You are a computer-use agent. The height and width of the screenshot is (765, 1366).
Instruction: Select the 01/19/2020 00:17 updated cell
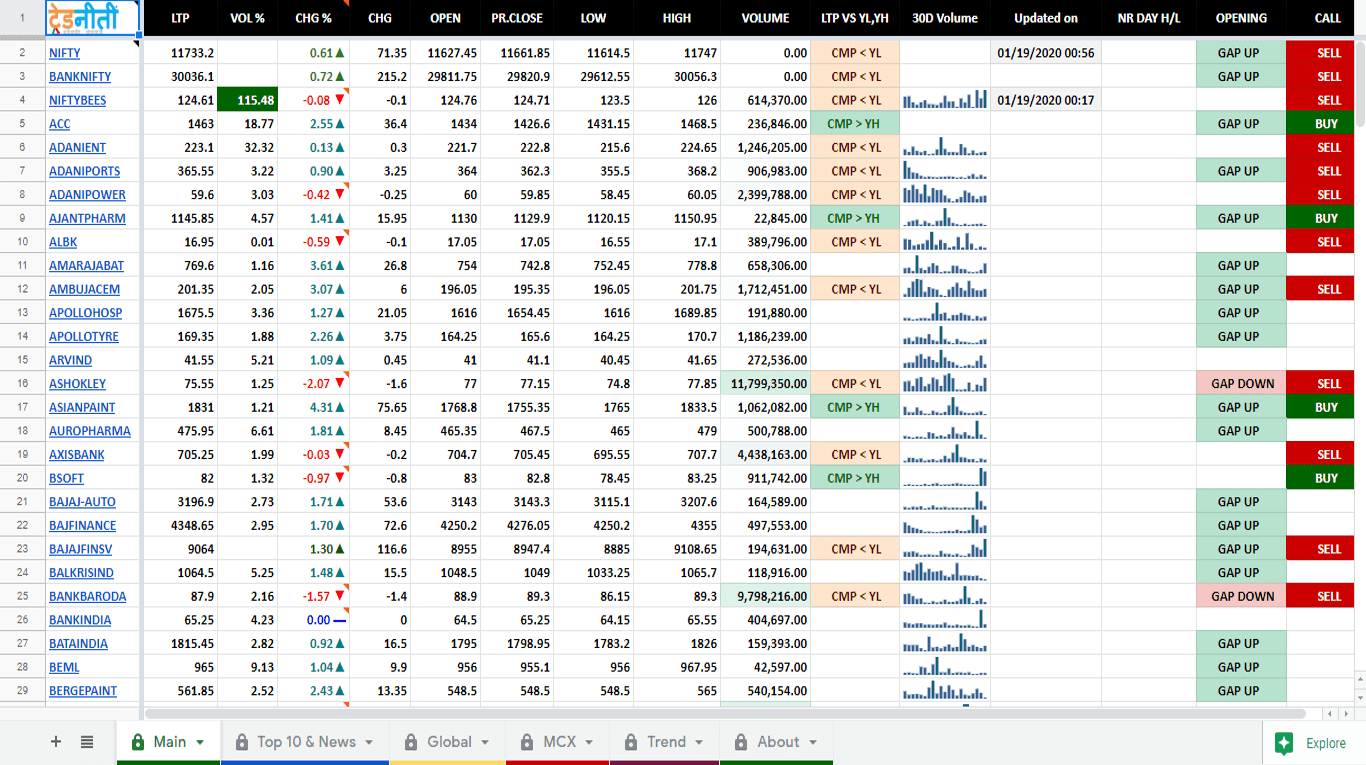click(x=1045, y=100)
